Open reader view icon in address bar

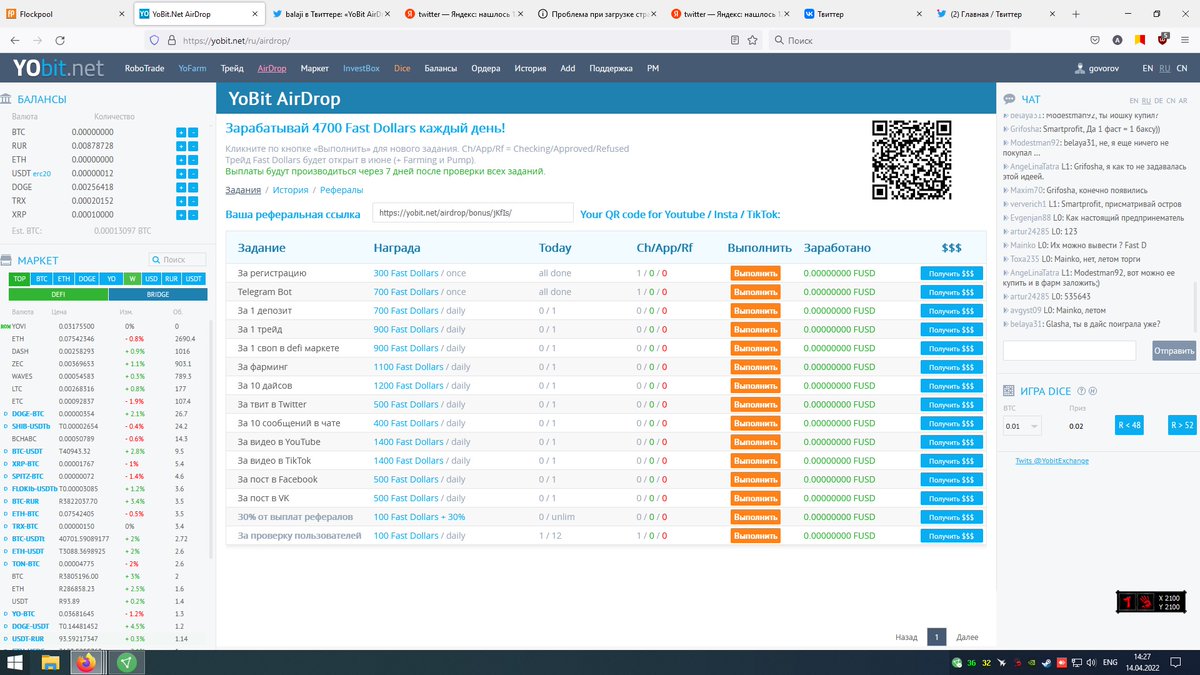(x=735, y=40)
